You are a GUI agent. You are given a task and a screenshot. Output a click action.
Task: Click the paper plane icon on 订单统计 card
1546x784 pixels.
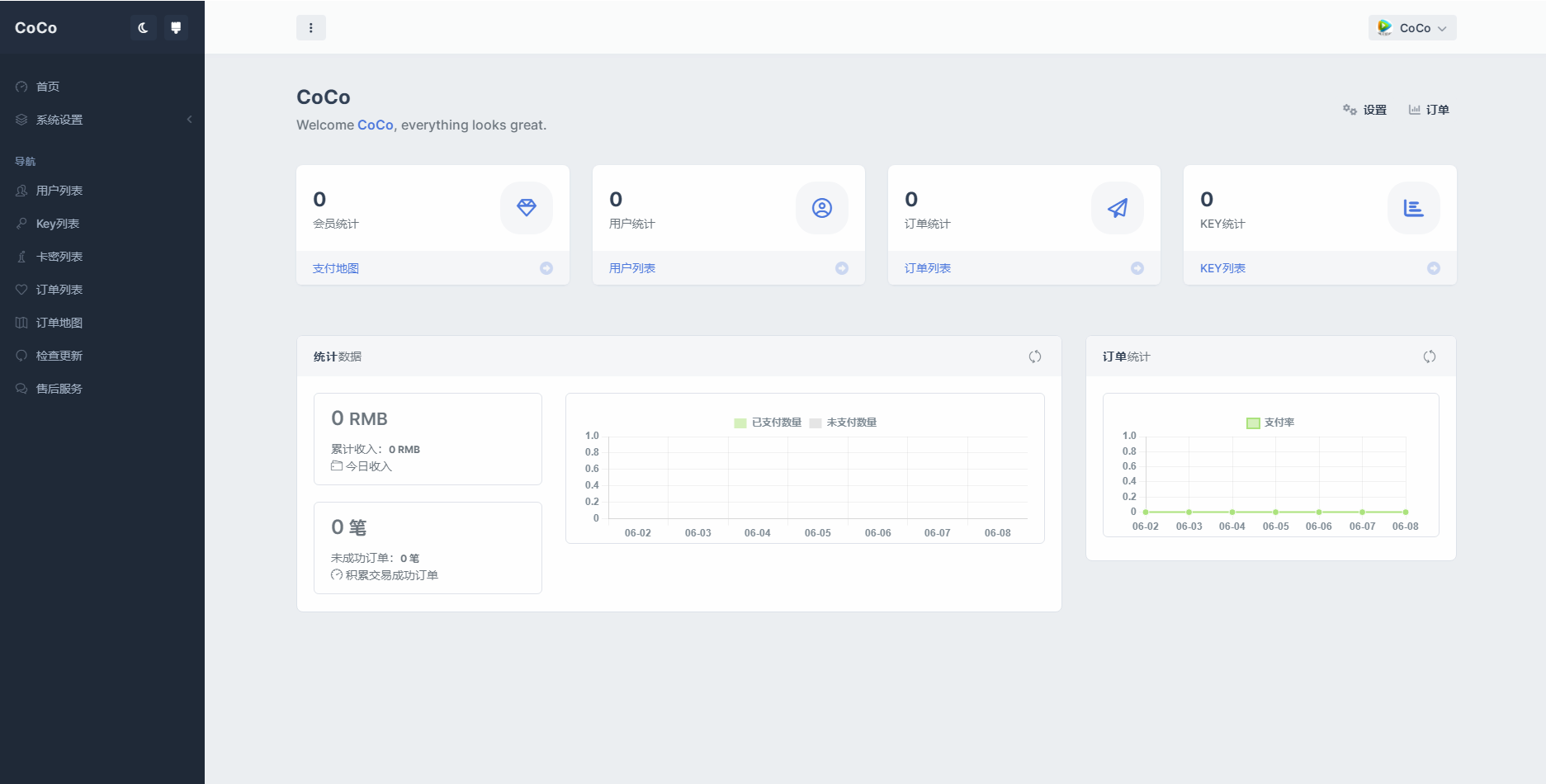(x=1117, y=208)
